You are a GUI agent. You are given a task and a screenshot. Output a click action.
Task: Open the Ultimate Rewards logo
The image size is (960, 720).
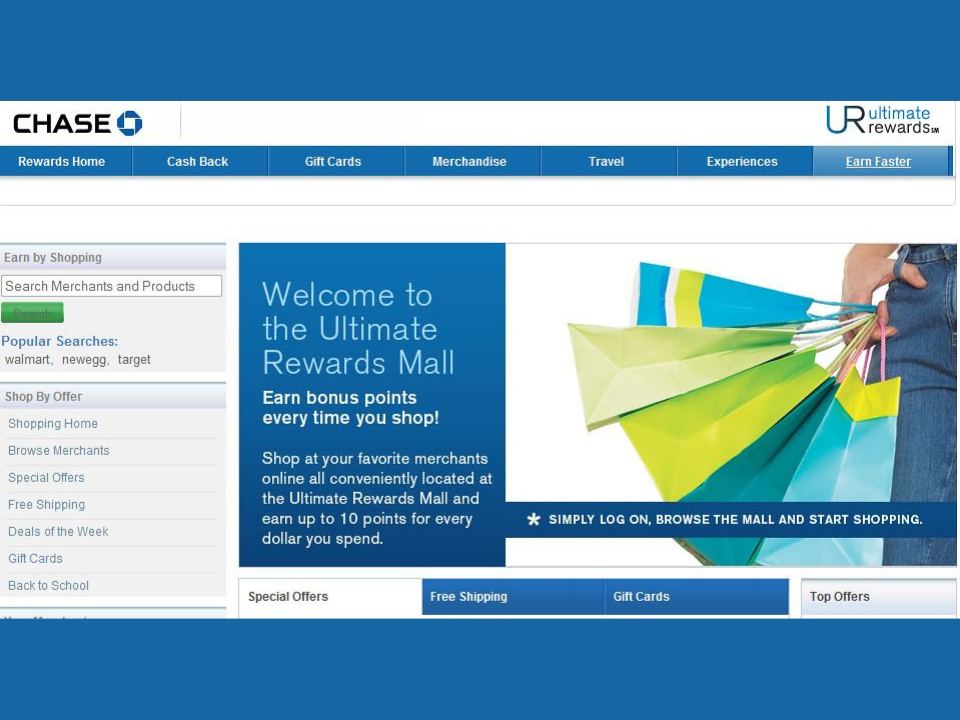point(882,120)
